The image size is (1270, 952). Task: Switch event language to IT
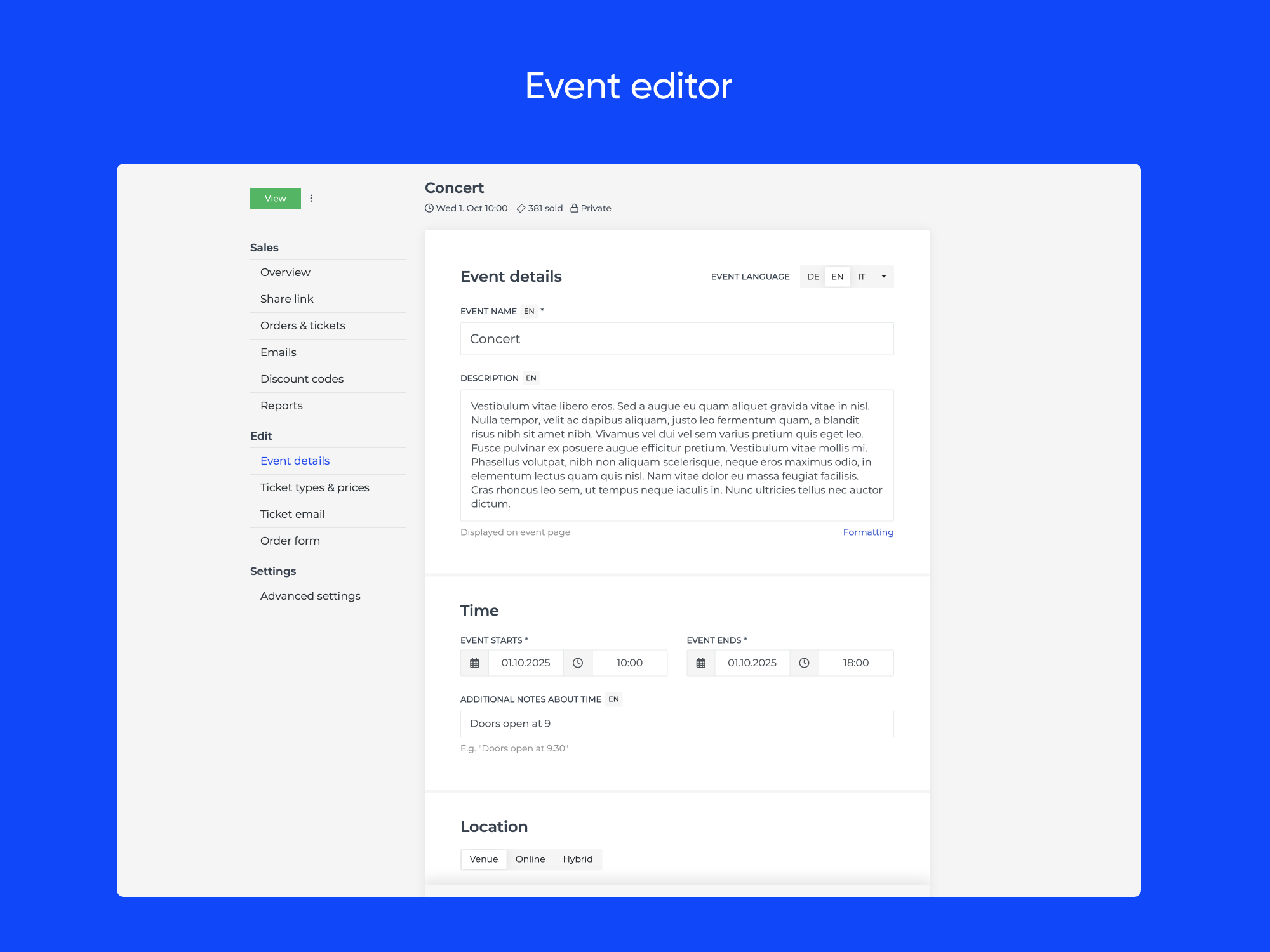(x=861, y=277)
